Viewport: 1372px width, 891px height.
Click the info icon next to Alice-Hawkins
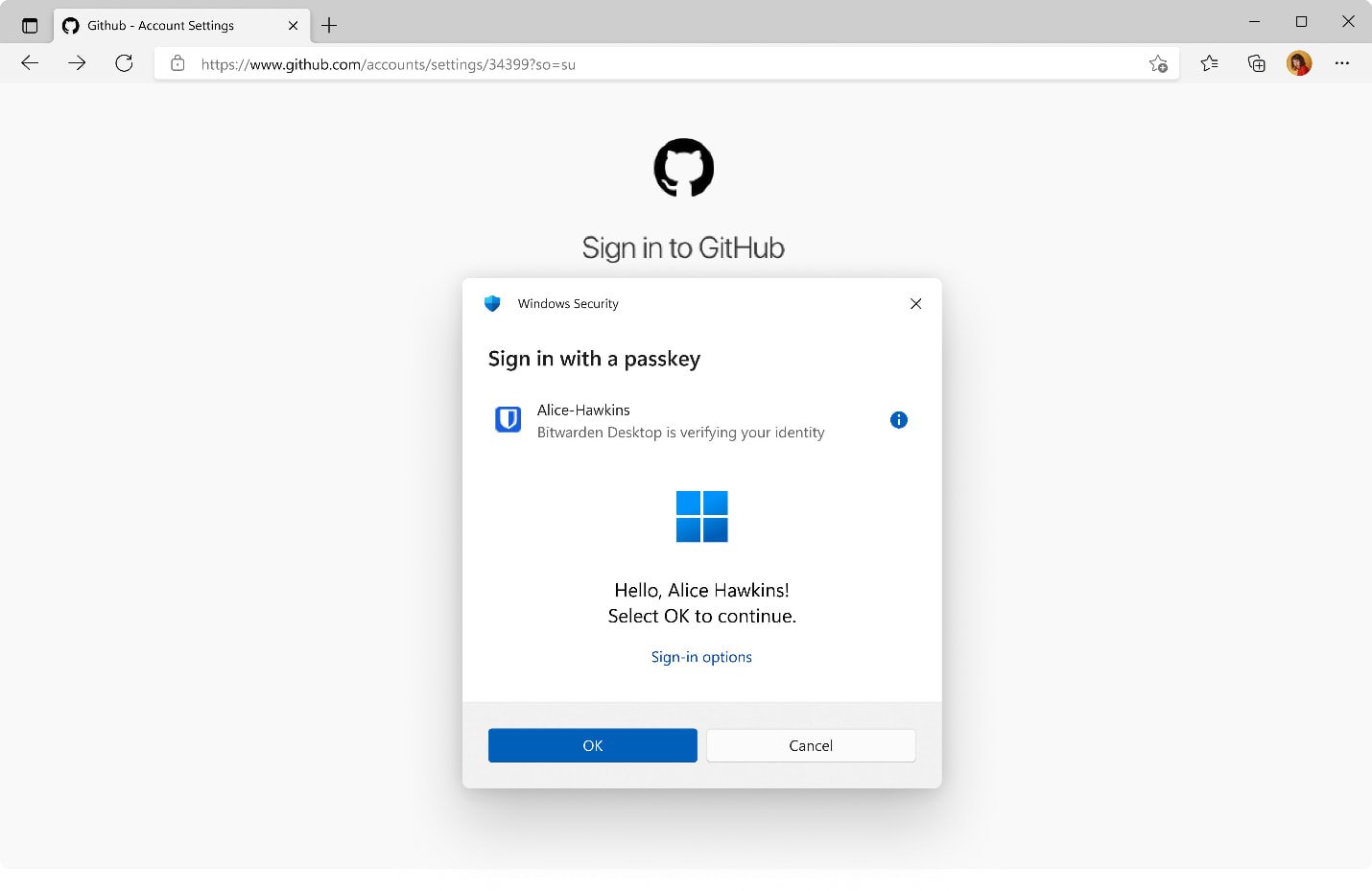pyautogui.click(x=898, y=419)
